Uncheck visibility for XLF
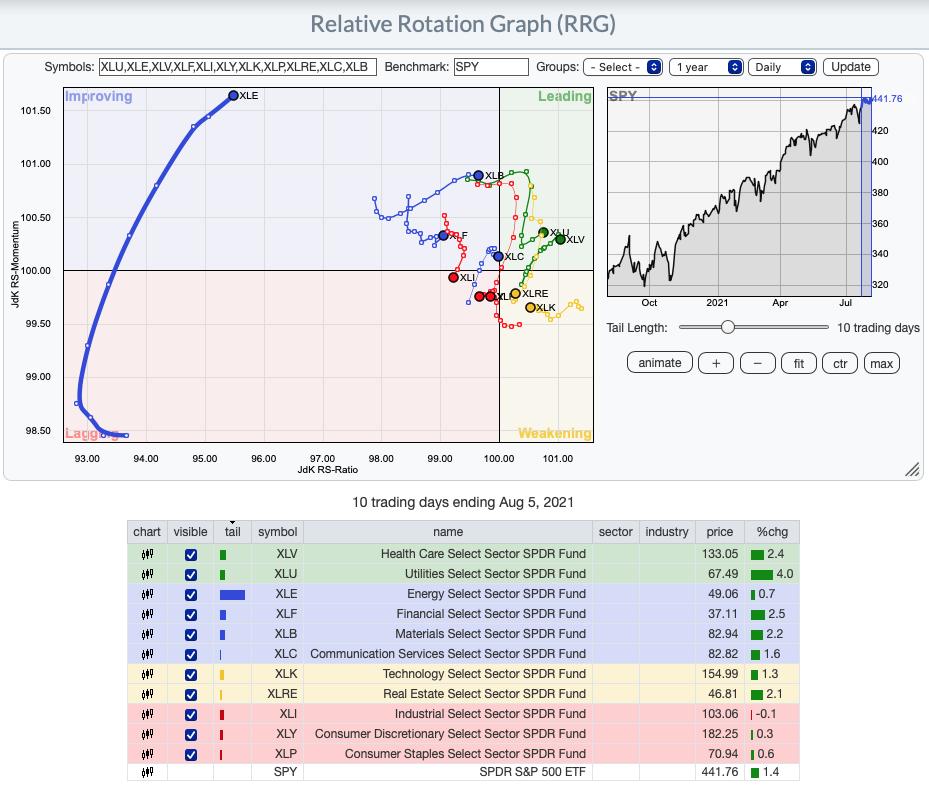929x790 pixels. pos(191,615)
